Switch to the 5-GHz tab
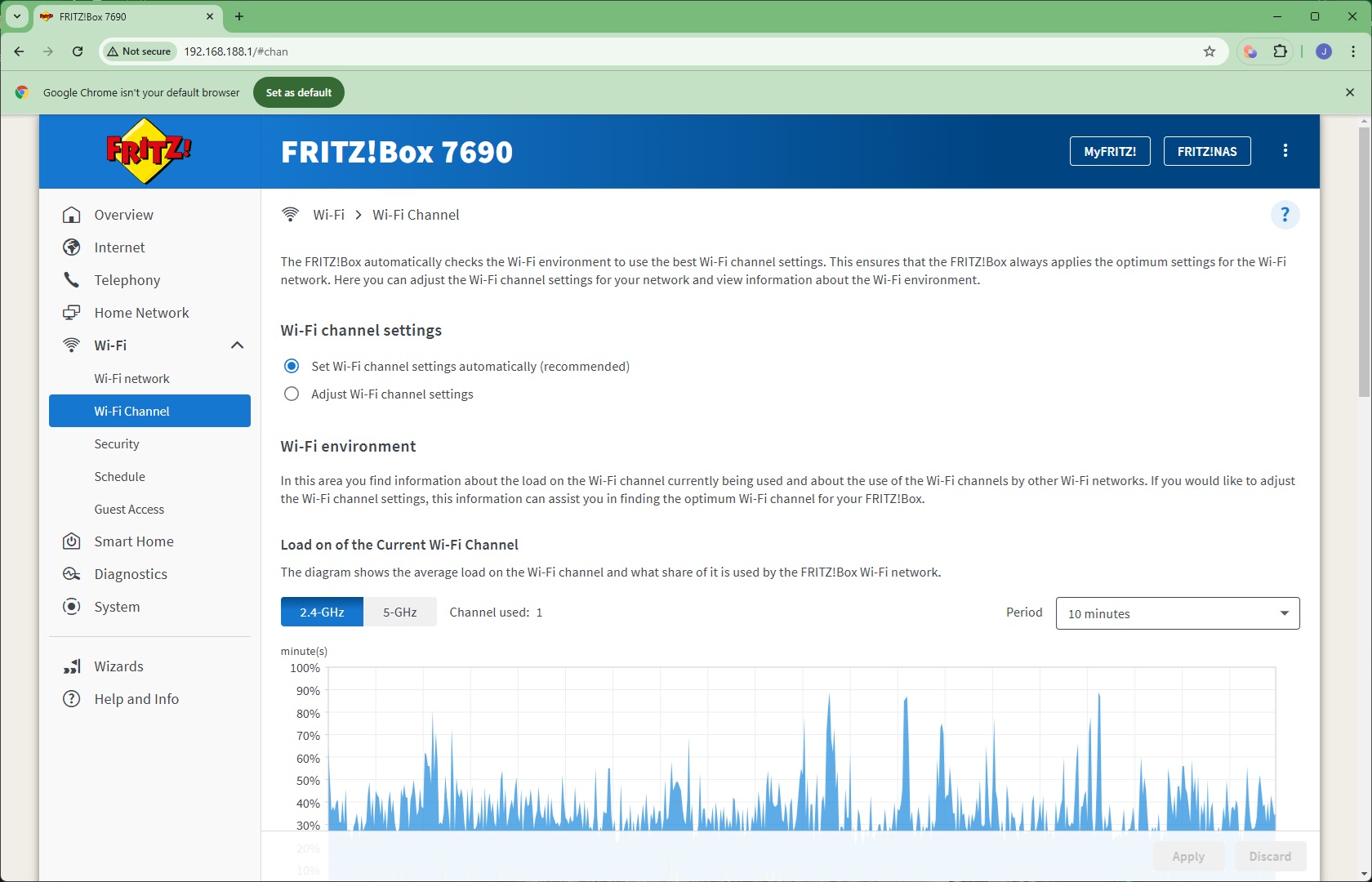 pyautogui.click(x=400, y=612)
